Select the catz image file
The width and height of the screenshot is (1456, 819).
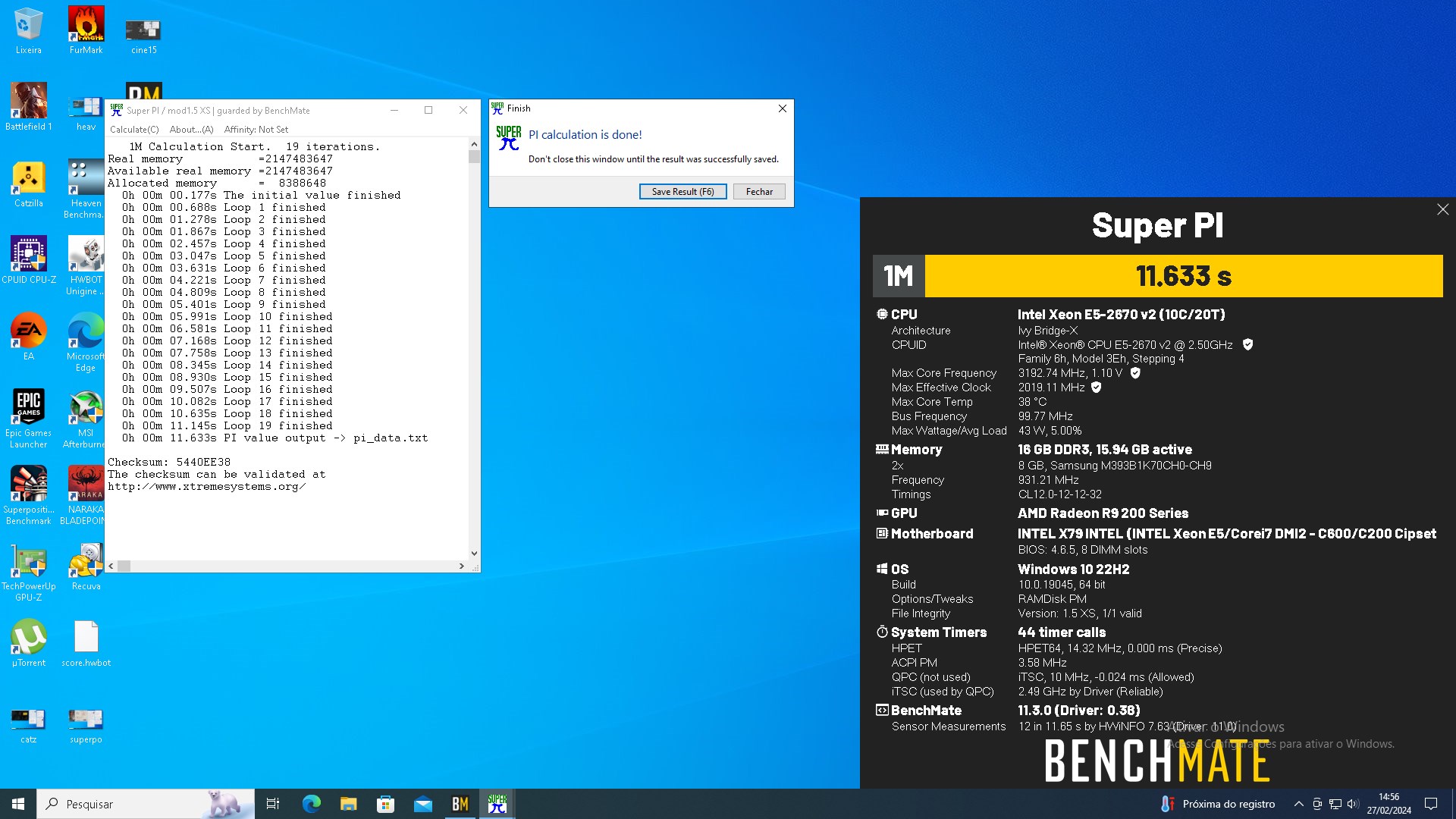pos(28,725)
